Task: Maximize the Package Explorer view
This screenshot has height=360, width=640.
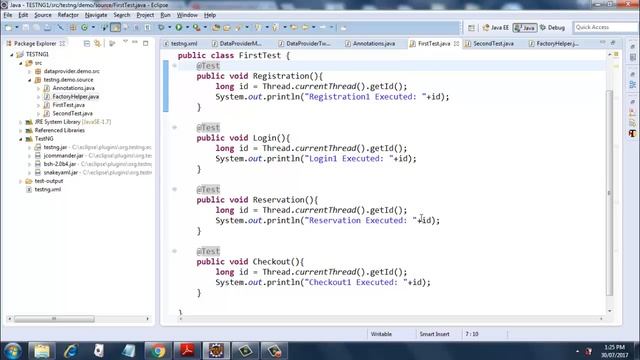Action: [x=145, y=43]
